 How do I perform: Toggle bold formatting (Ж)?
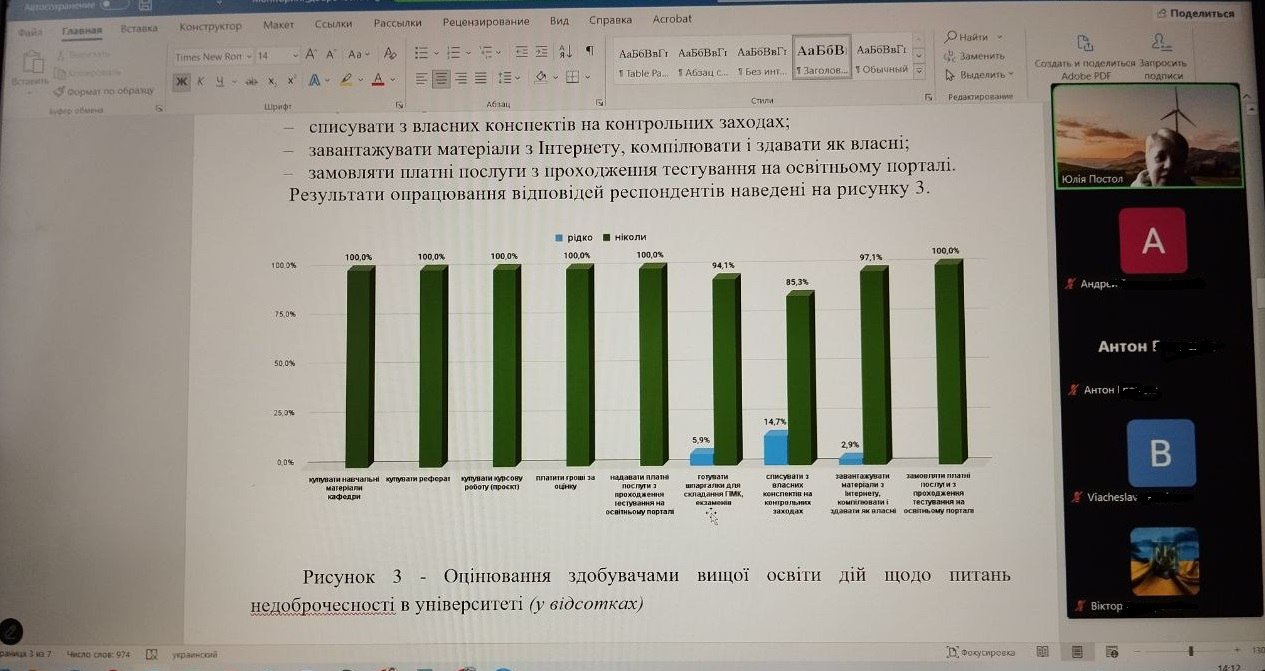tap(182, 81)
